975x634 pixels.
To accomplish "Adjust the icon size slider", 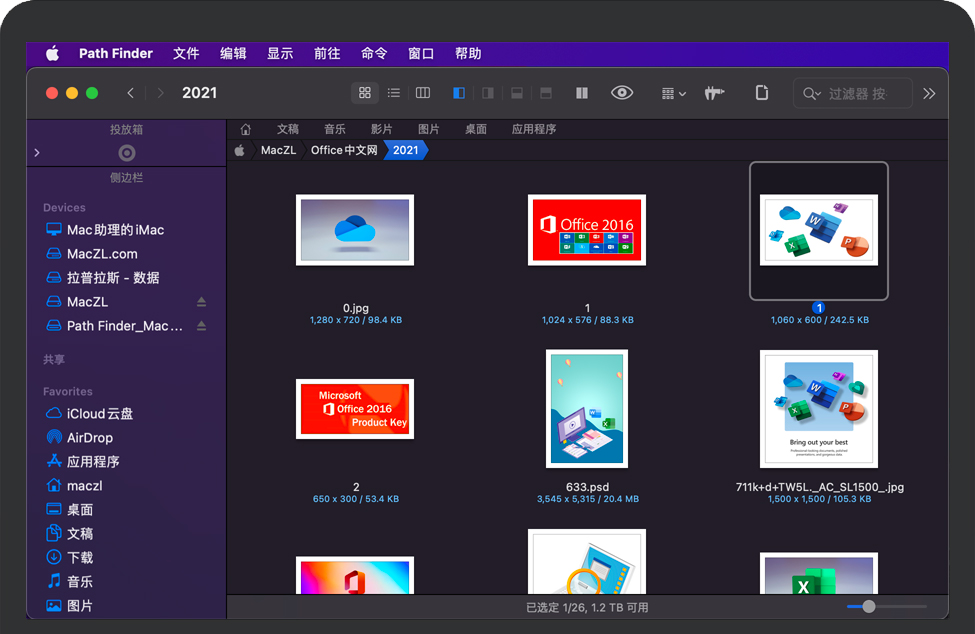I will pyautogui.click(x=869, y=606).
